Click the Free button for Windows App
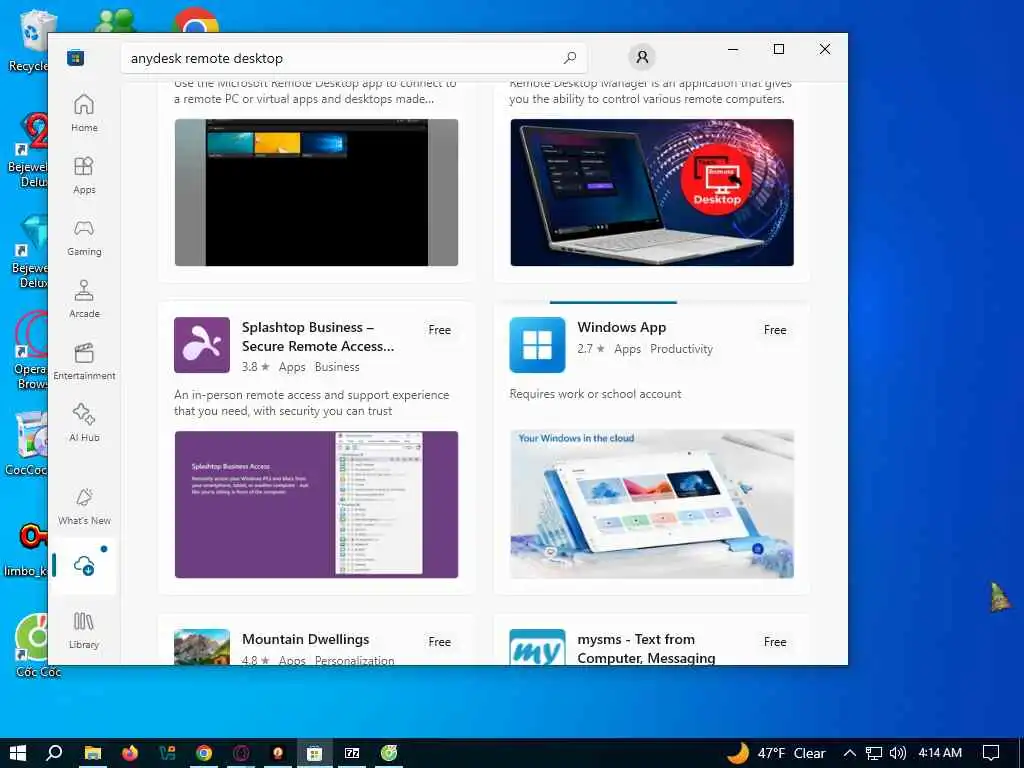Viewport: 1024px width, 768px height. 775,330
